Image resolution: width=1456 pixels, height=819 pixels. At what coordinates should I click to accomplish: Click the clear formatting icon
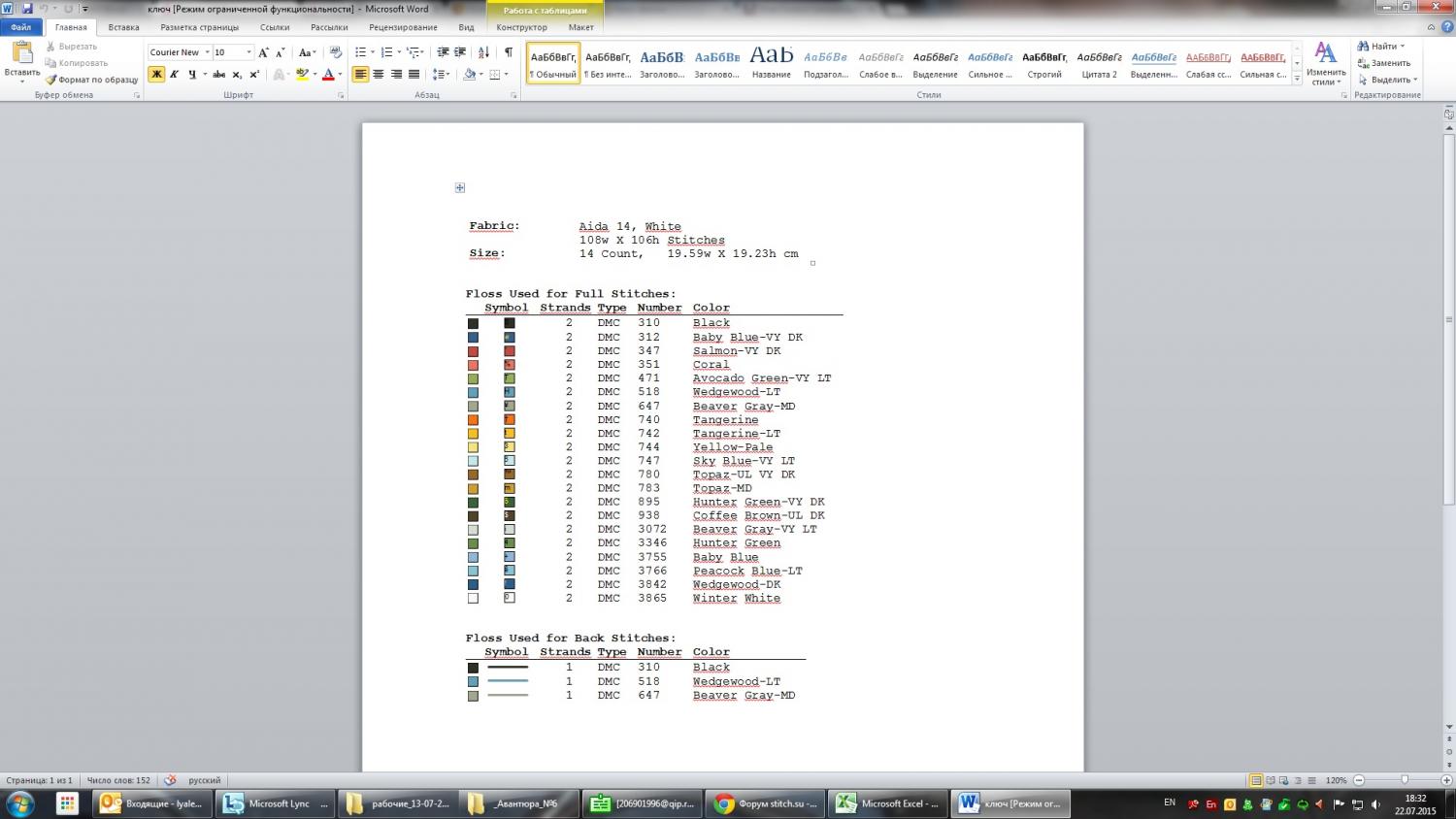[x=336, y=52]
